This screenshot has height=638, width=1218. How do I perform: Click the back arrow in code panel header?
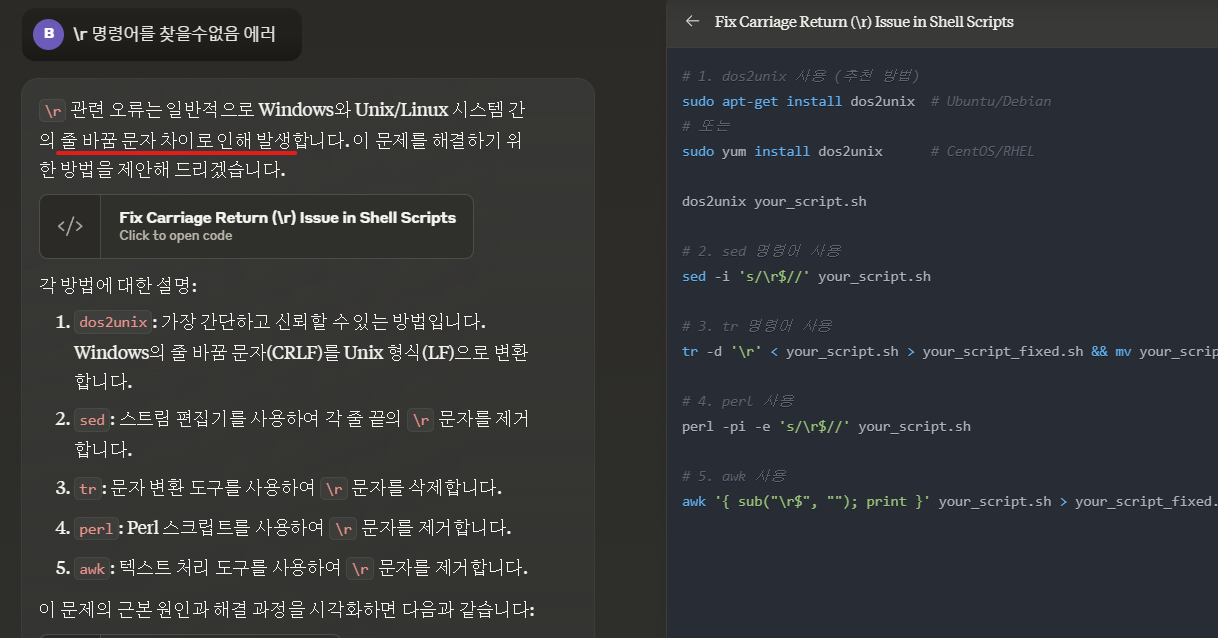point(692,21)
